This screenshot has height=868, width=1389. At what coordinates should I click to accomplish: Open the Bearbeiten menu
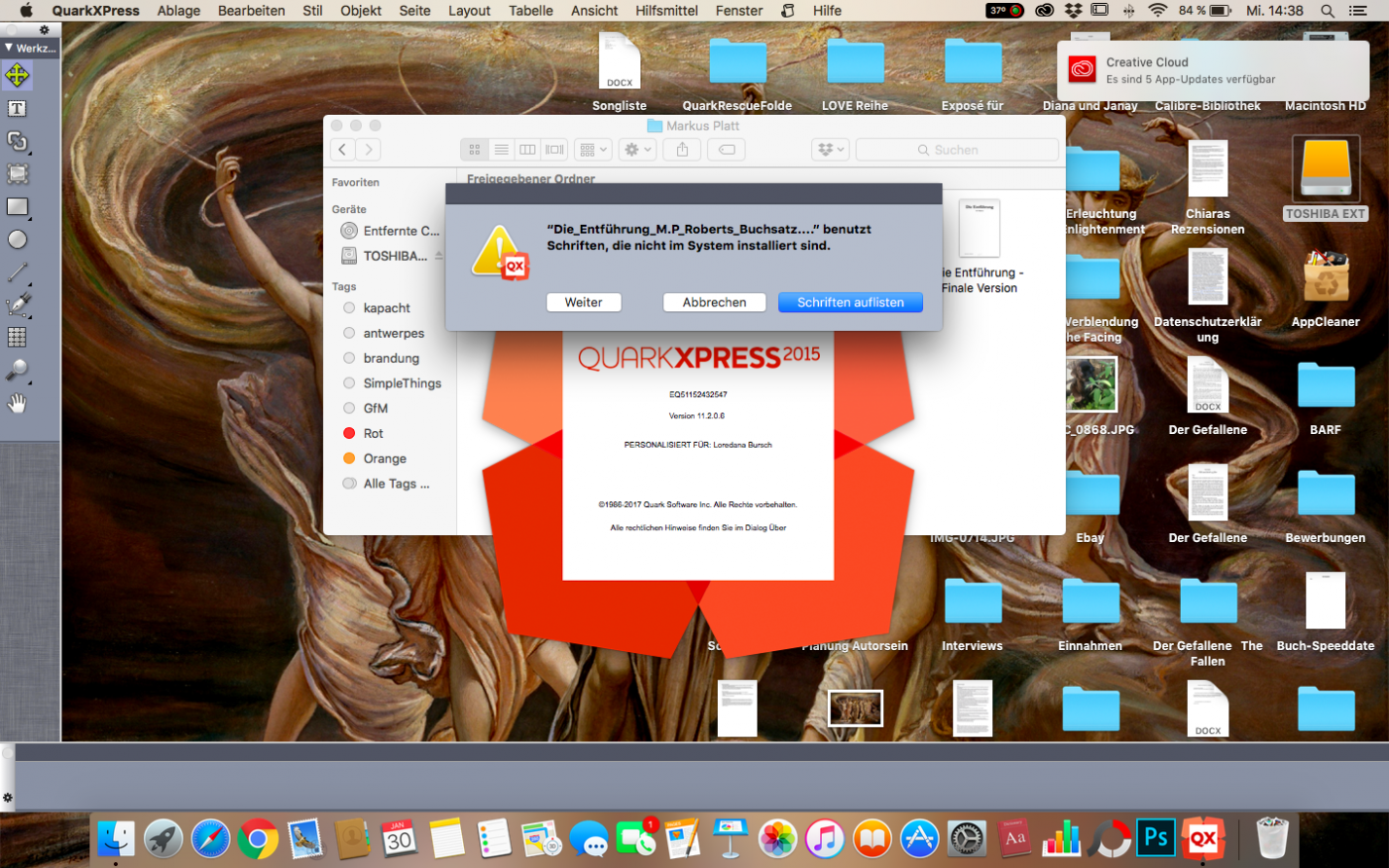pos(252,11)
